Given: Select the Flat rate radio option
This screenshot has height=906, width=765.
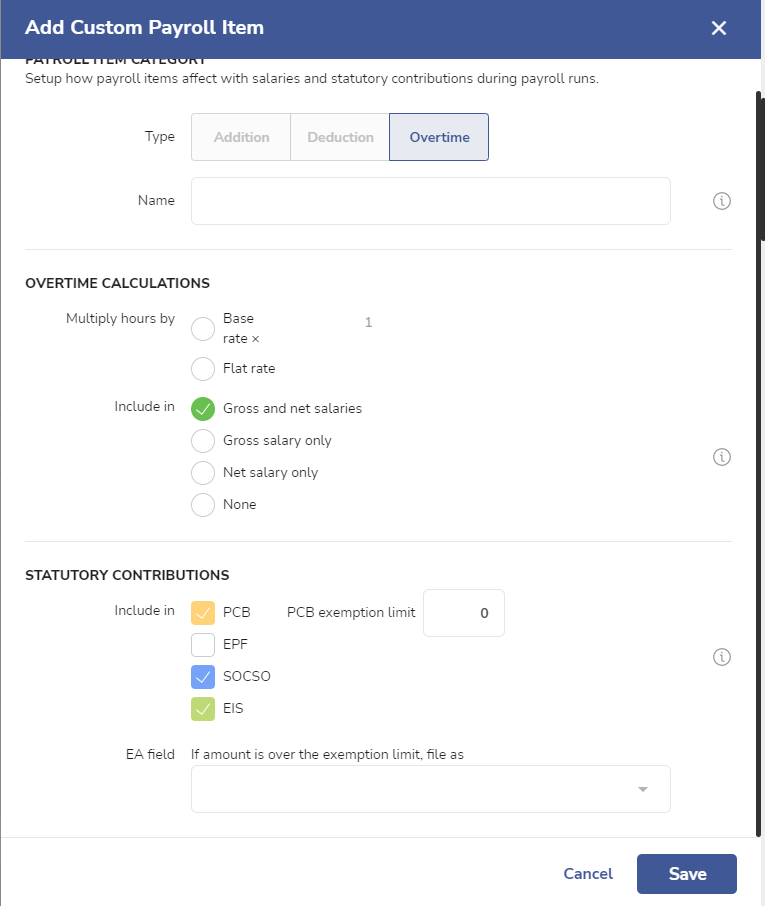Looking at the screenshot, I should (203, 369).
